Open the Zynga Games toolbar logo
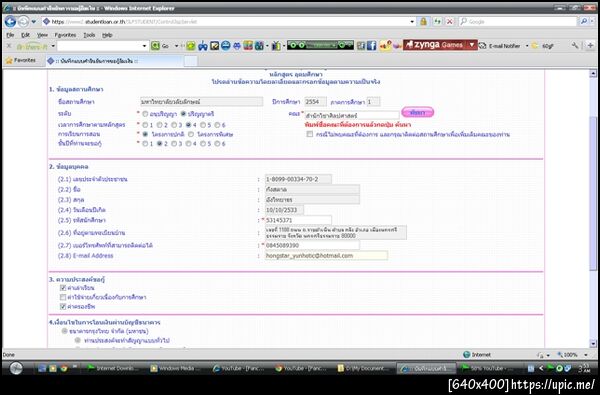The width and height of the screenshot is (600, 395). 436,45
